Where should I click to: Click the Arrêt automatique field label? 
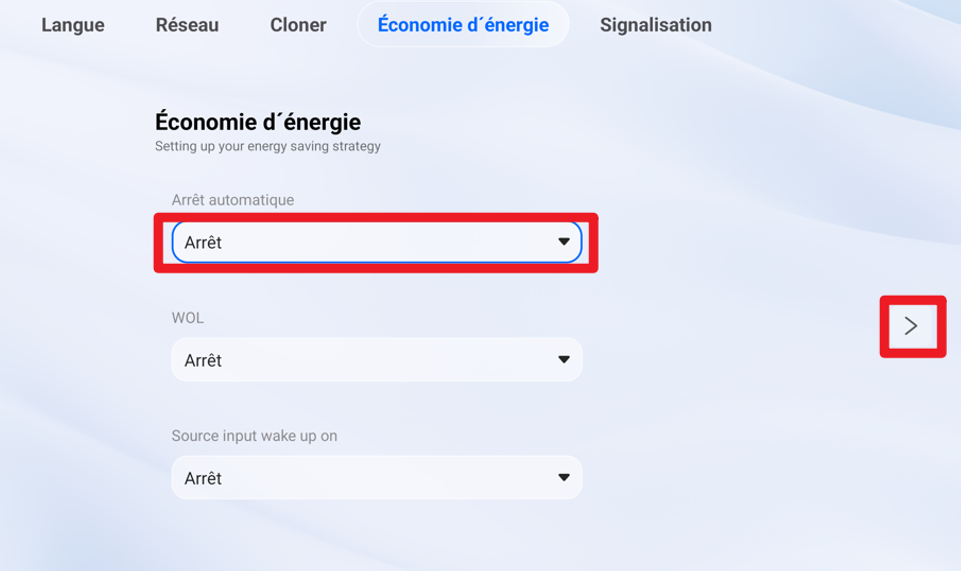(233, 200)
